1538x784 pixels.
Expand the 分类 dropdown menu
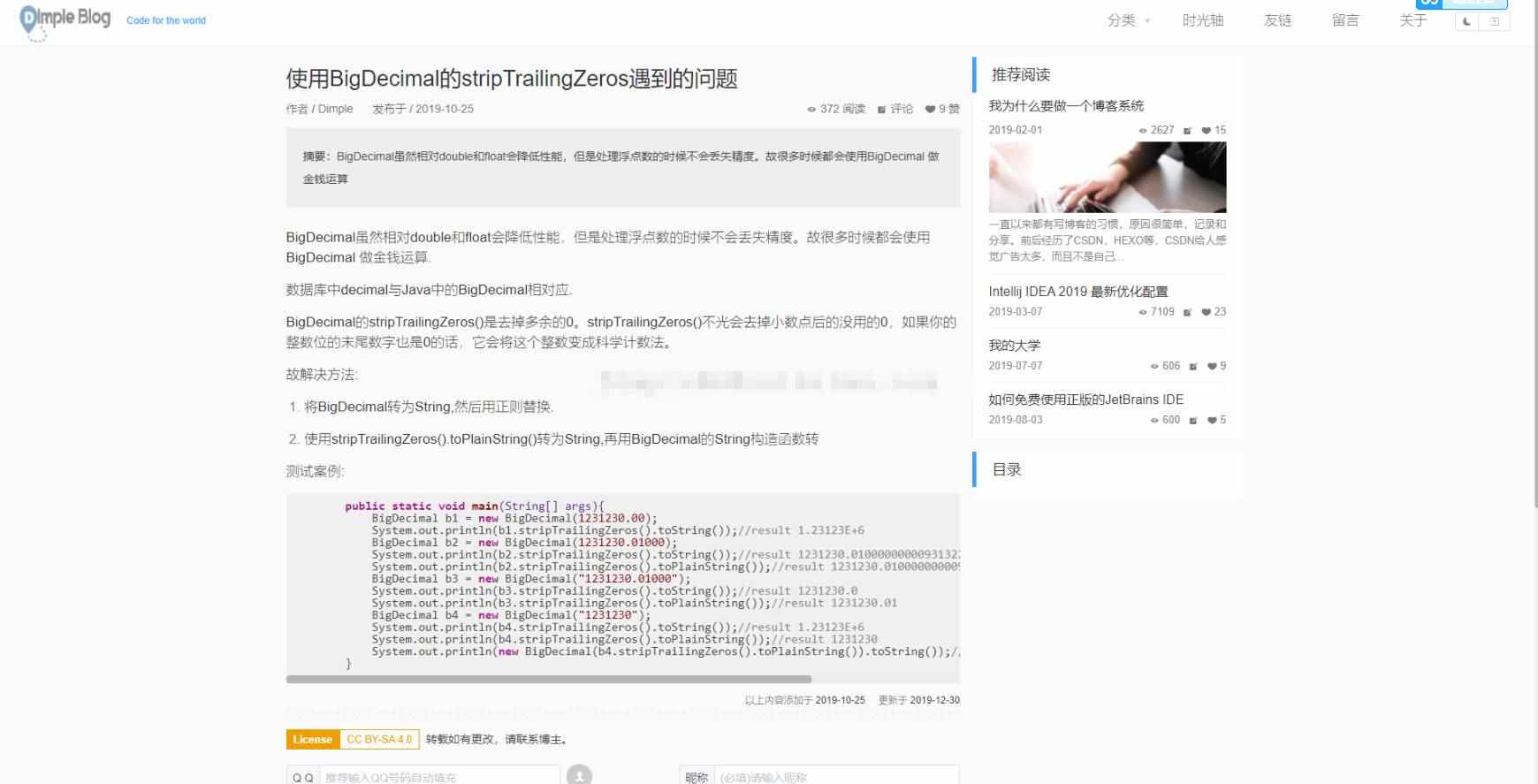pyautogui.click(x=1129, y=20)
